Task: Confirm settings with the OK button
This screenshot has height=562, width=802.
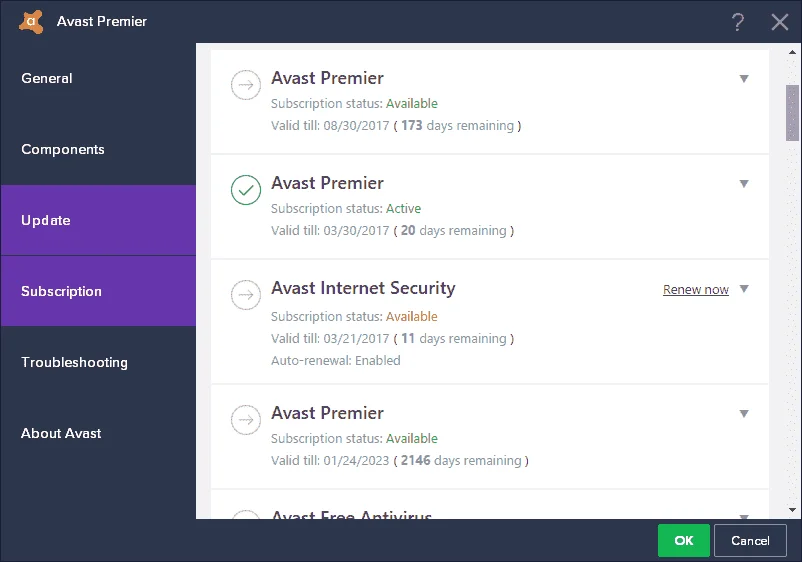Action: (684, 541)
